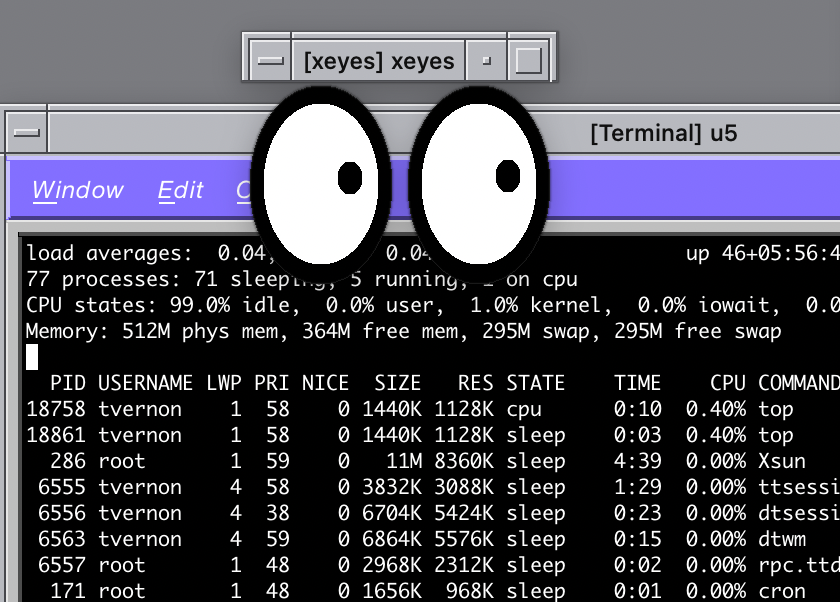This screenshot has width=840, height=602.
Task: Click PID 6557 in process list
Action: tap(62, 565)
